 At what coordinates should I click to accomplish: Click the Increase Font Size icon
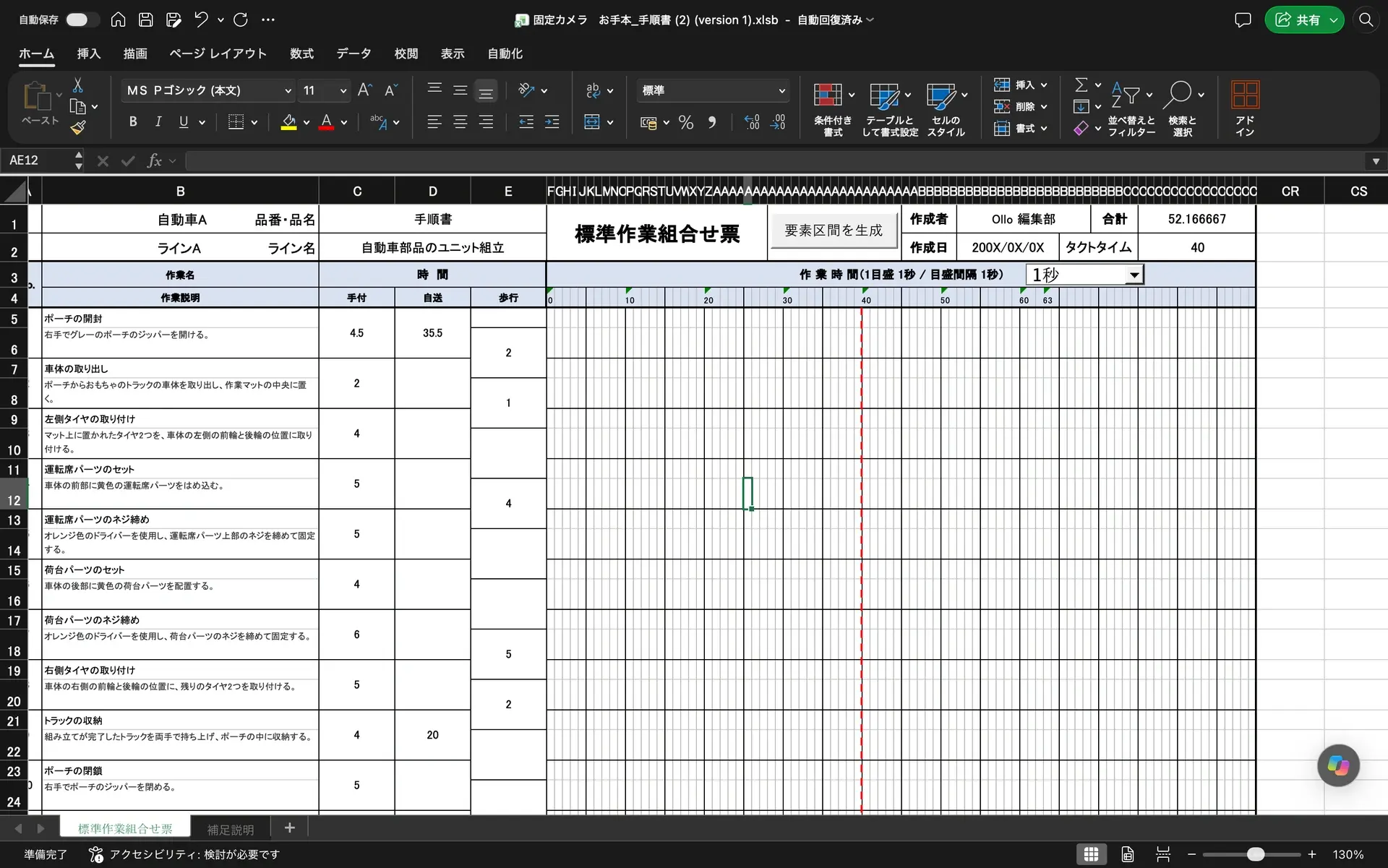pyautogui.click(x=365, y=90)
